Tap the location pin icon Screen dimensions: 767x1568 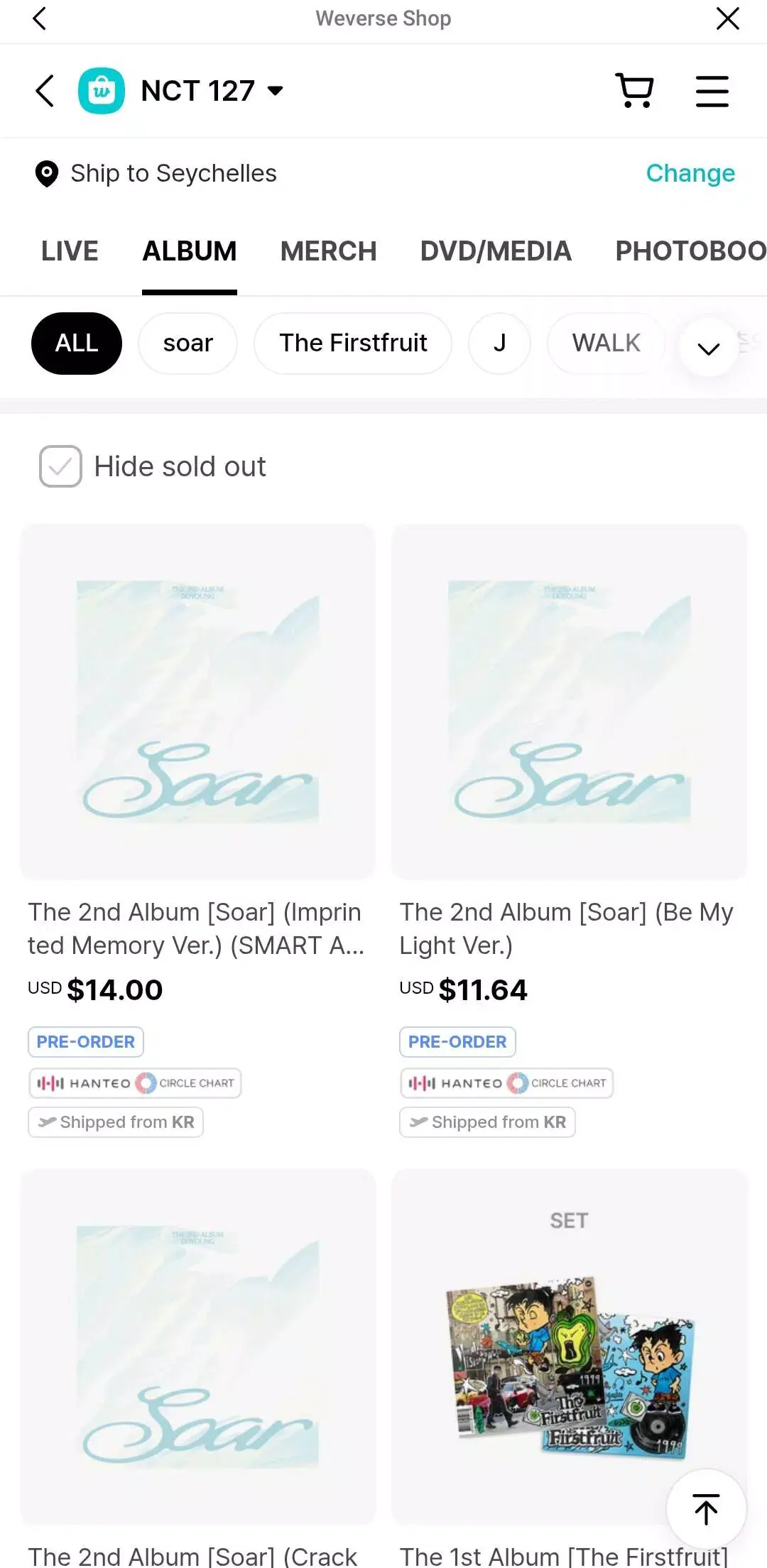coord(47,173)
